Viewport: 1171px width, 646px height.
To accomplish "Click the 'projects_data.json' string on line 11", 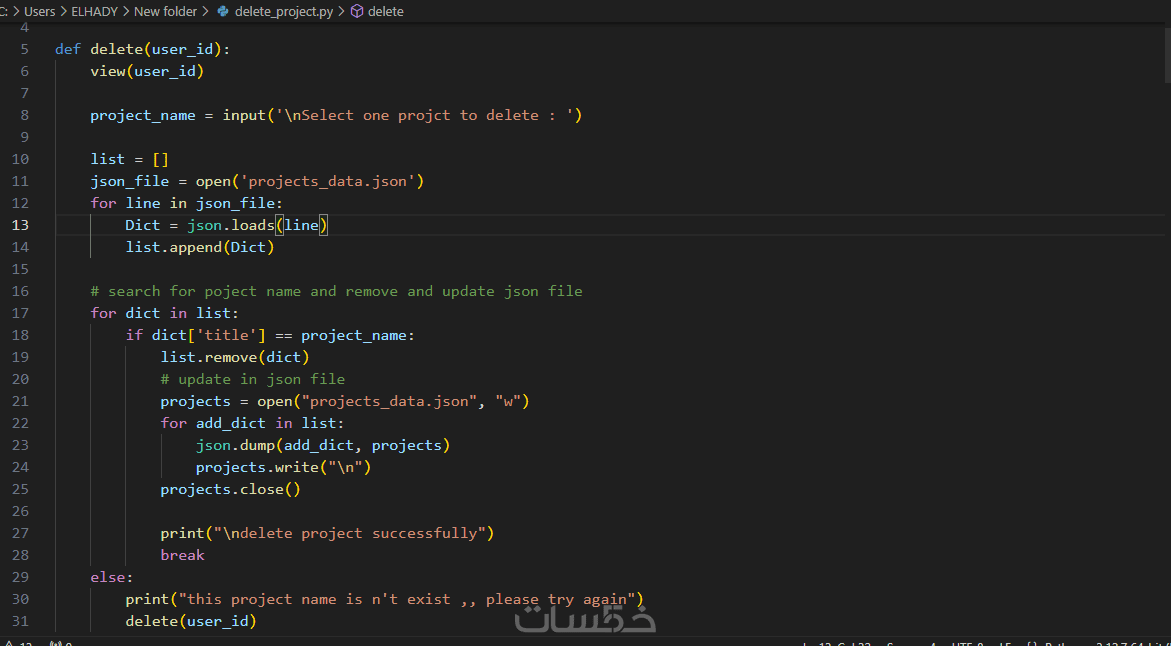I will pos(334,181).
